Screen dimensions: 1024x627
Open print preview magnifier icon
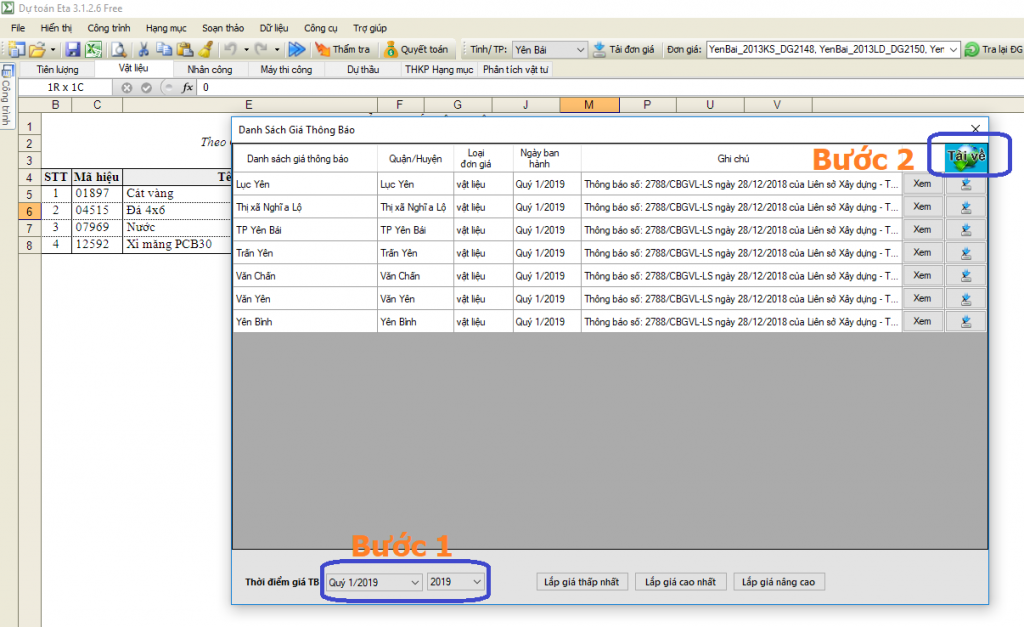(x=119, y=49)
